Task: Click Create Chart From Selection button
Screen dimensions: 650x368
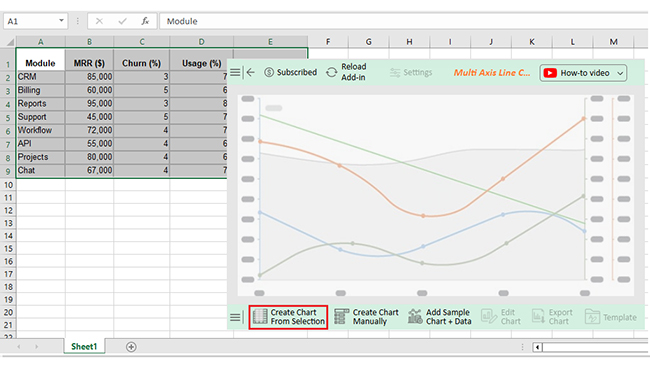Action: click(x=288, y=317)
